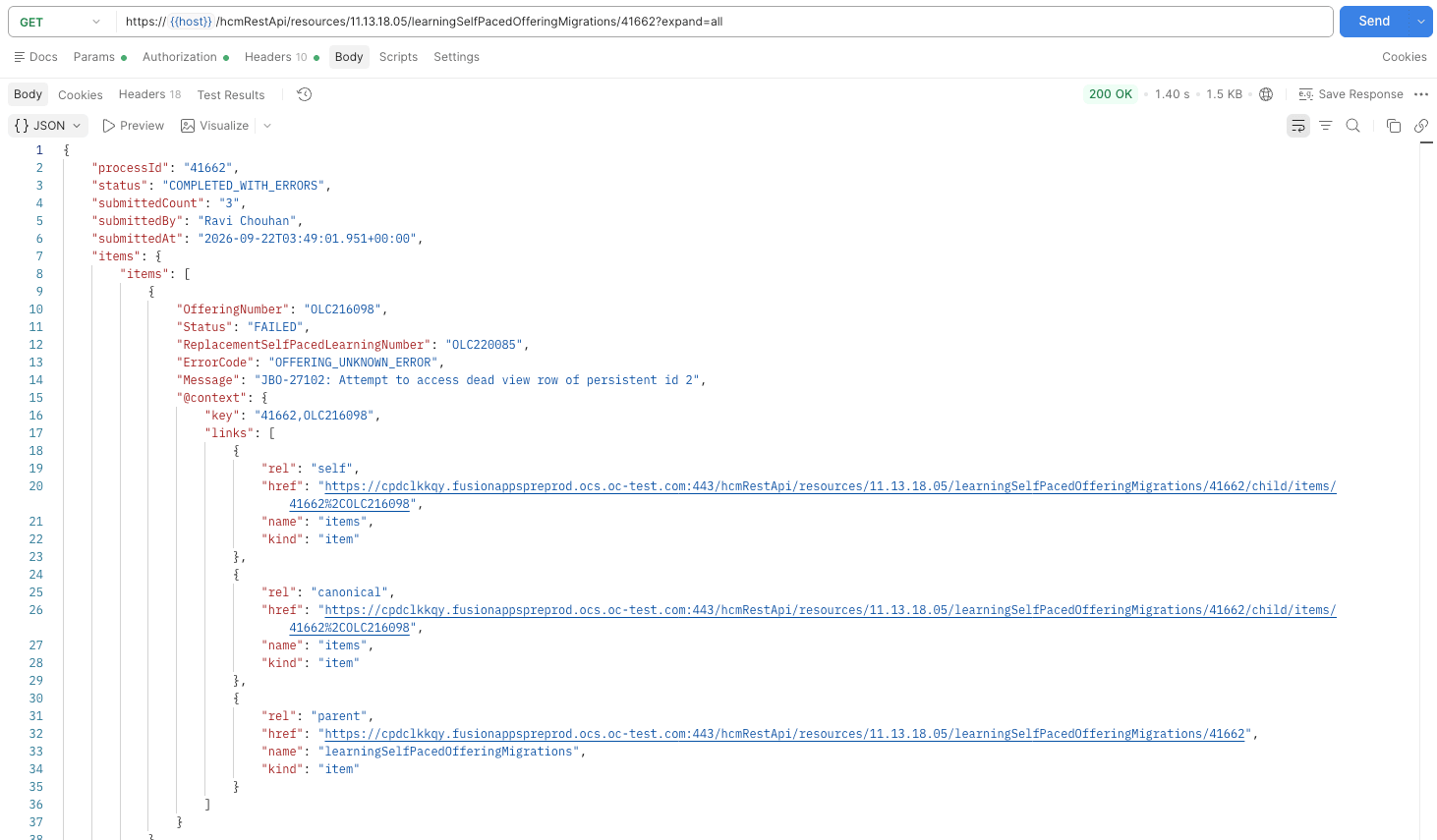Click the 200 OK status badge

tap(1111, 94)
